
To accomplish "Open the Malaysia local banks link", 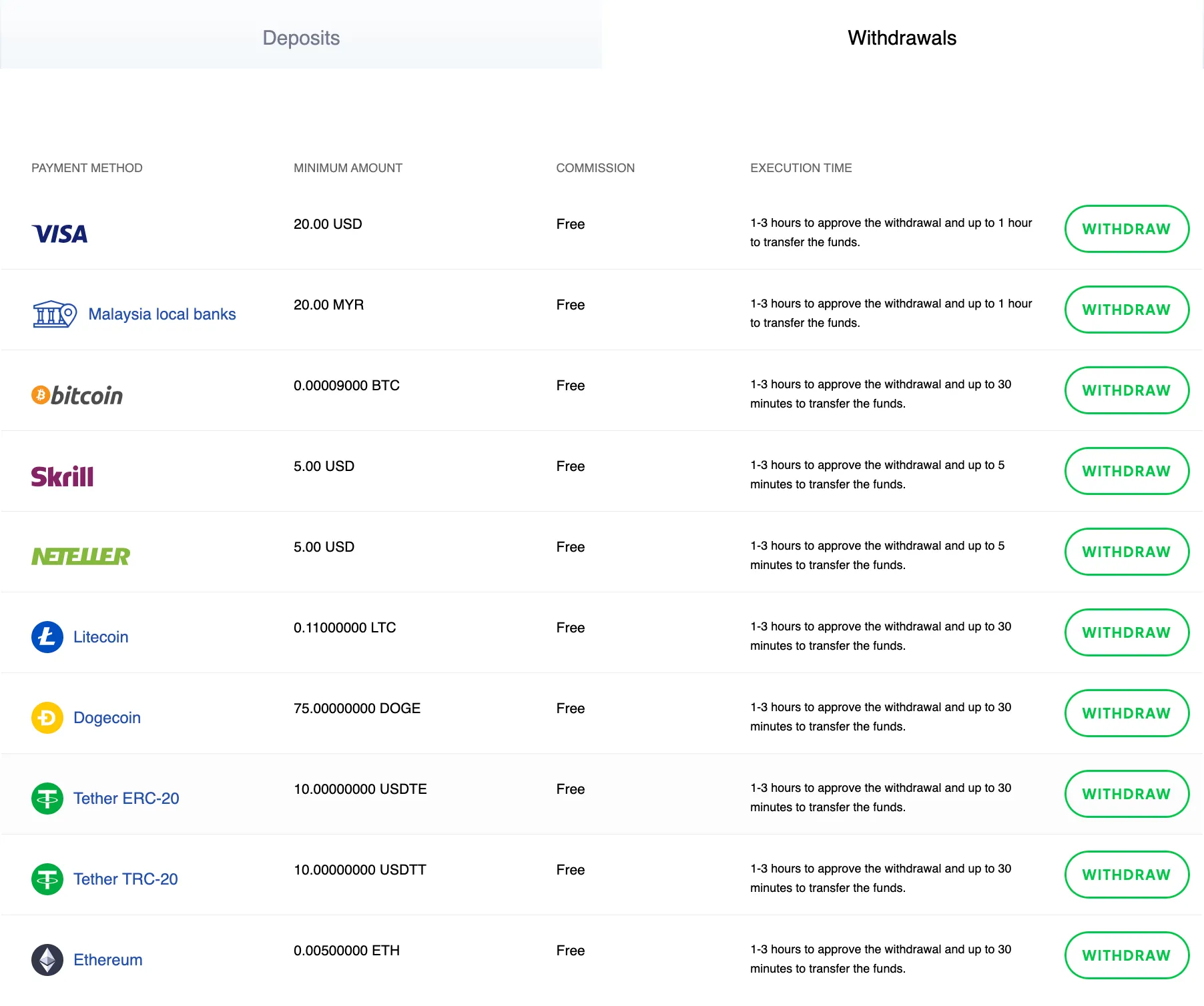I will [x=162, y=314].
